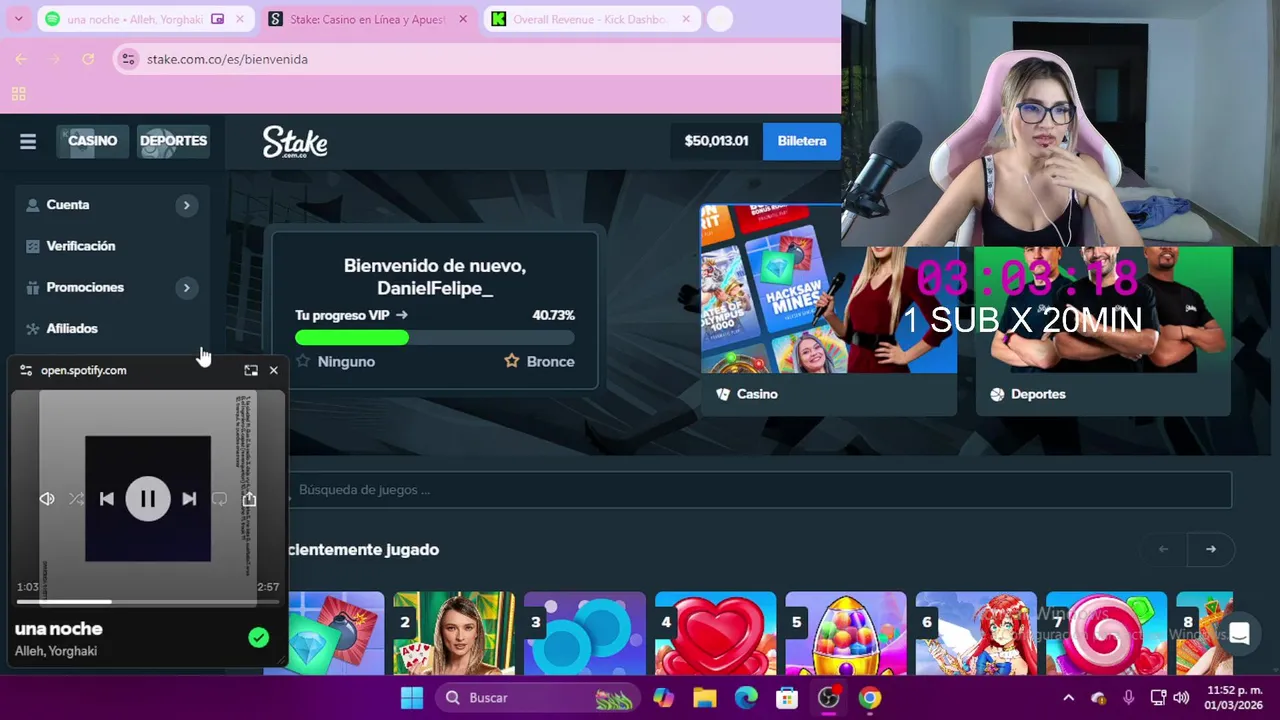Open the browser apps grid icon
Screen dimensions: 1280x720
point(18,94)
